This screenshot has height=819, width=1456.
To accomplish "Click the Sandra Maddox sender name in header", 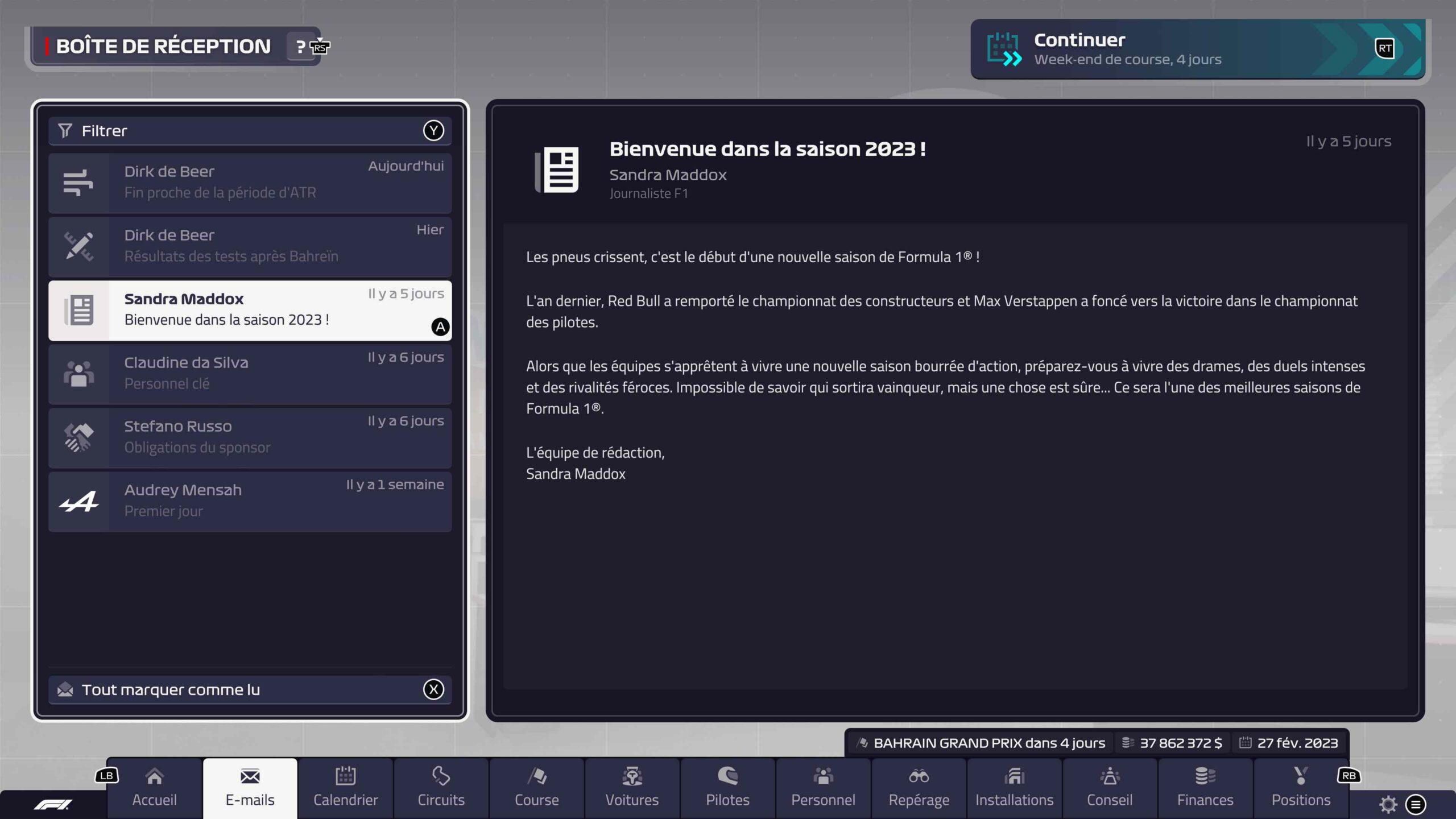I will pyautogui.click(x=668, y=175).
